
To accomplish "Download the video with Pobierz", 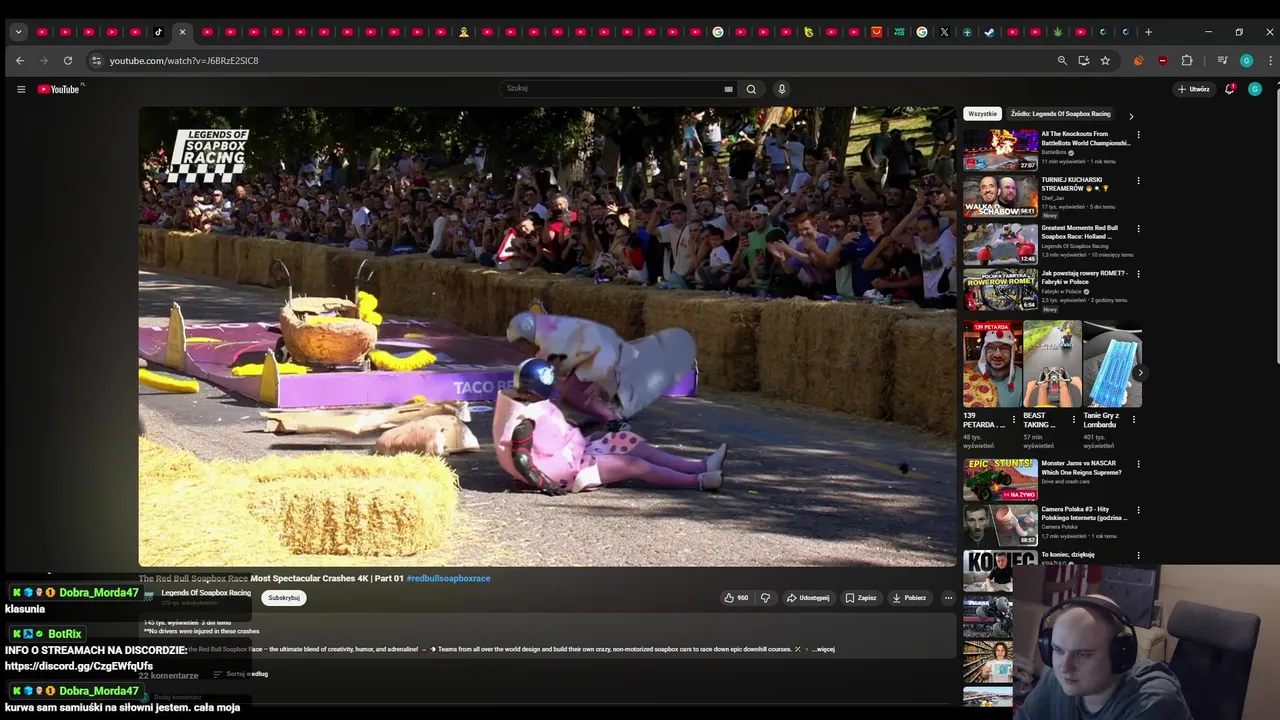I will click(909, 598).
